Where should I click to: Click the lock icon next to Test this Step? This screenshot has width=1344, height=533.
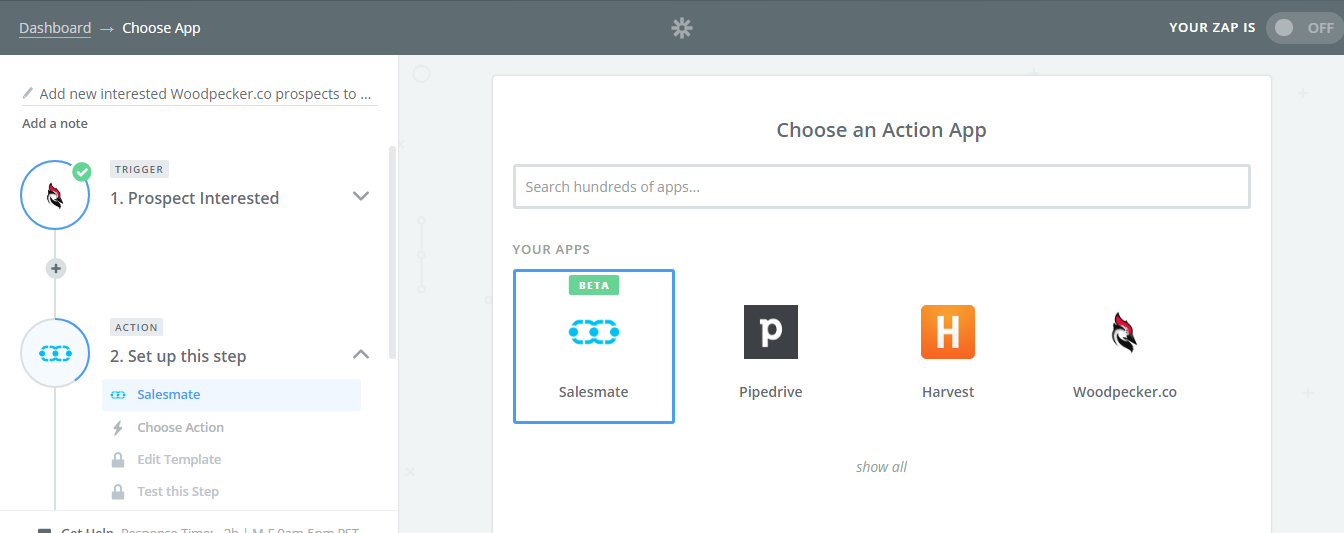tap(118, 492)
